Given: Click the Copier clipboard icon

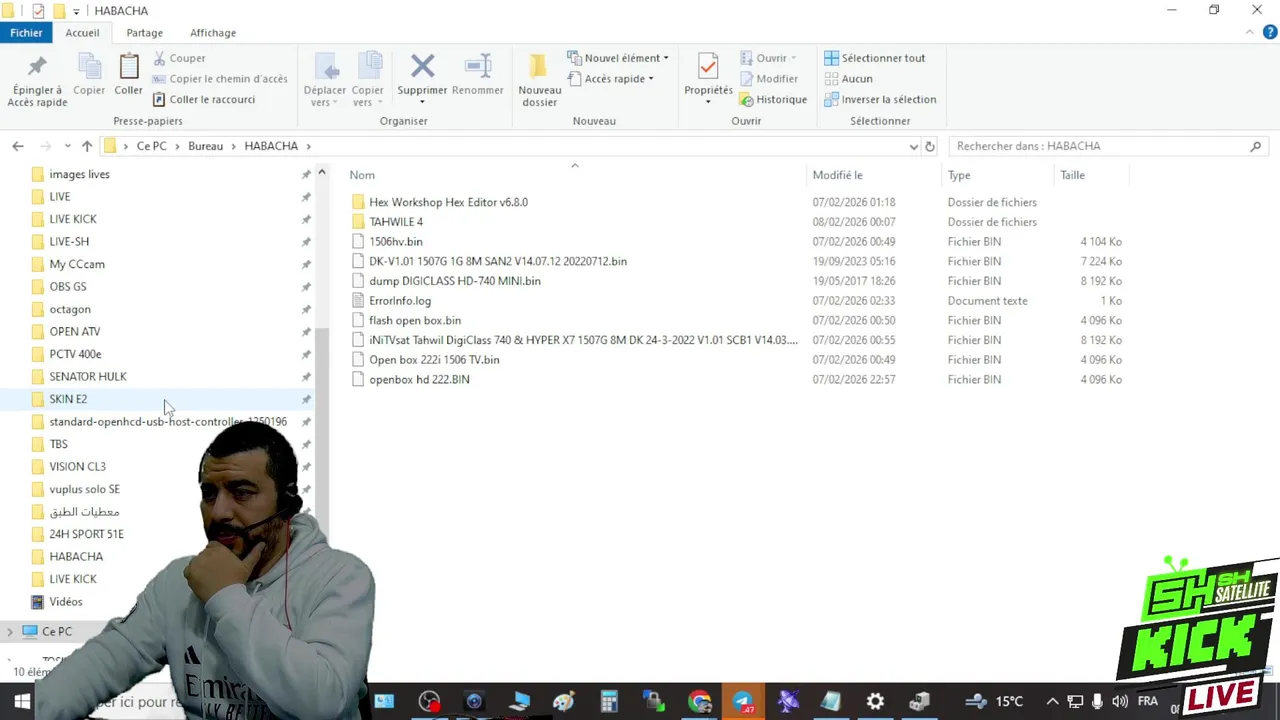Looking at the screenshot, I should tap(89, 67).
